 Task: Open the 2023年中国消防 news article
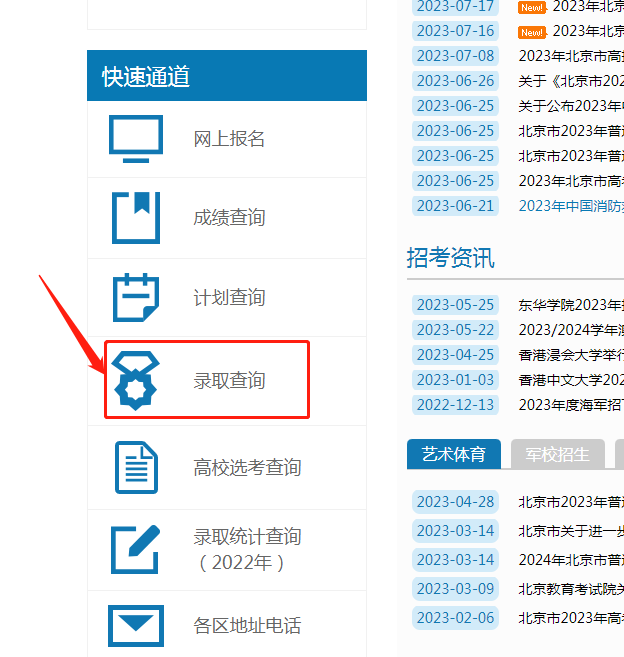point(570,206)
